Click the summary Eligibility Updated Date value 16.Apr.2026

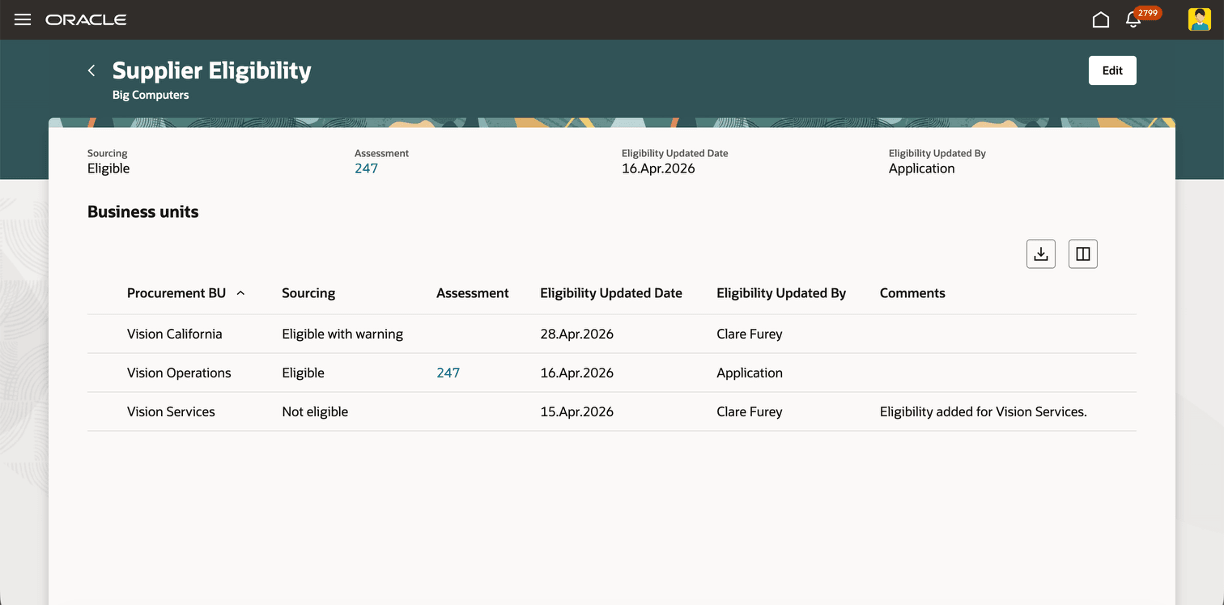[x=658, y=168]
